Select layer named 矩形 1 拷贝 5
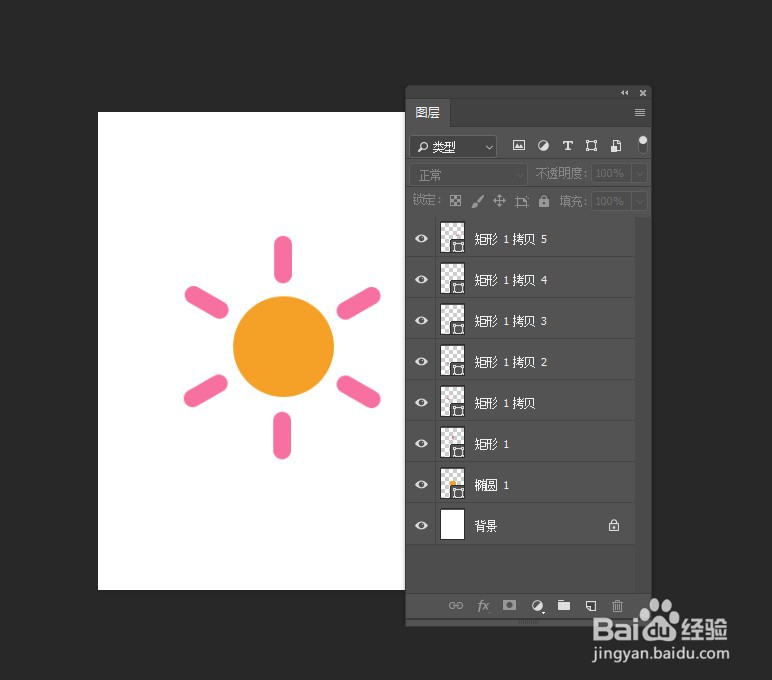772x680 pixels. pyautogui.click(x=511, y=239)
